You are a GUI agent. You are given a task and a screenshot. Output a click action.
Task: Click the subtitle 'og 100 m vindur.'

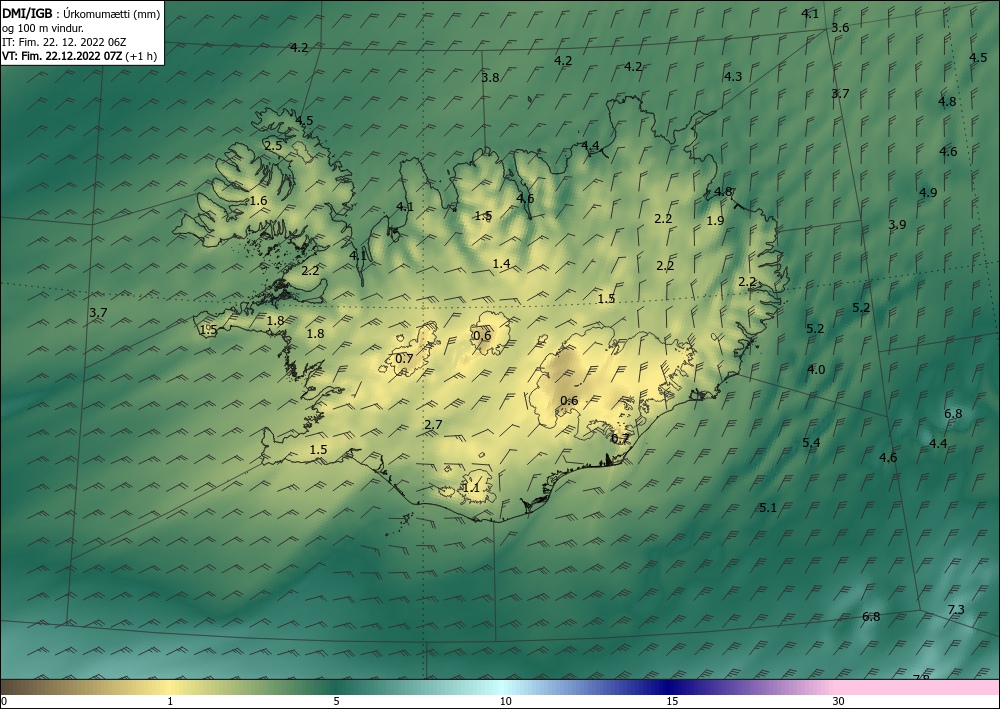[43, 28]
